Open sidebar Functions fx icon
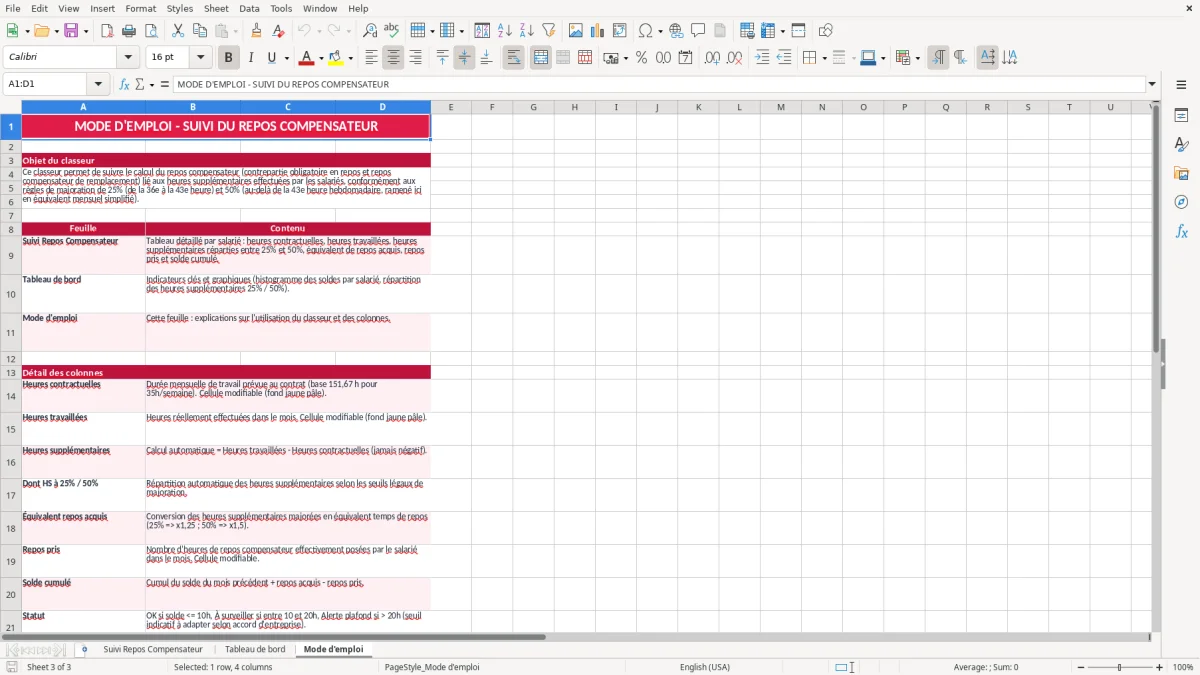 pos(1181,232)
